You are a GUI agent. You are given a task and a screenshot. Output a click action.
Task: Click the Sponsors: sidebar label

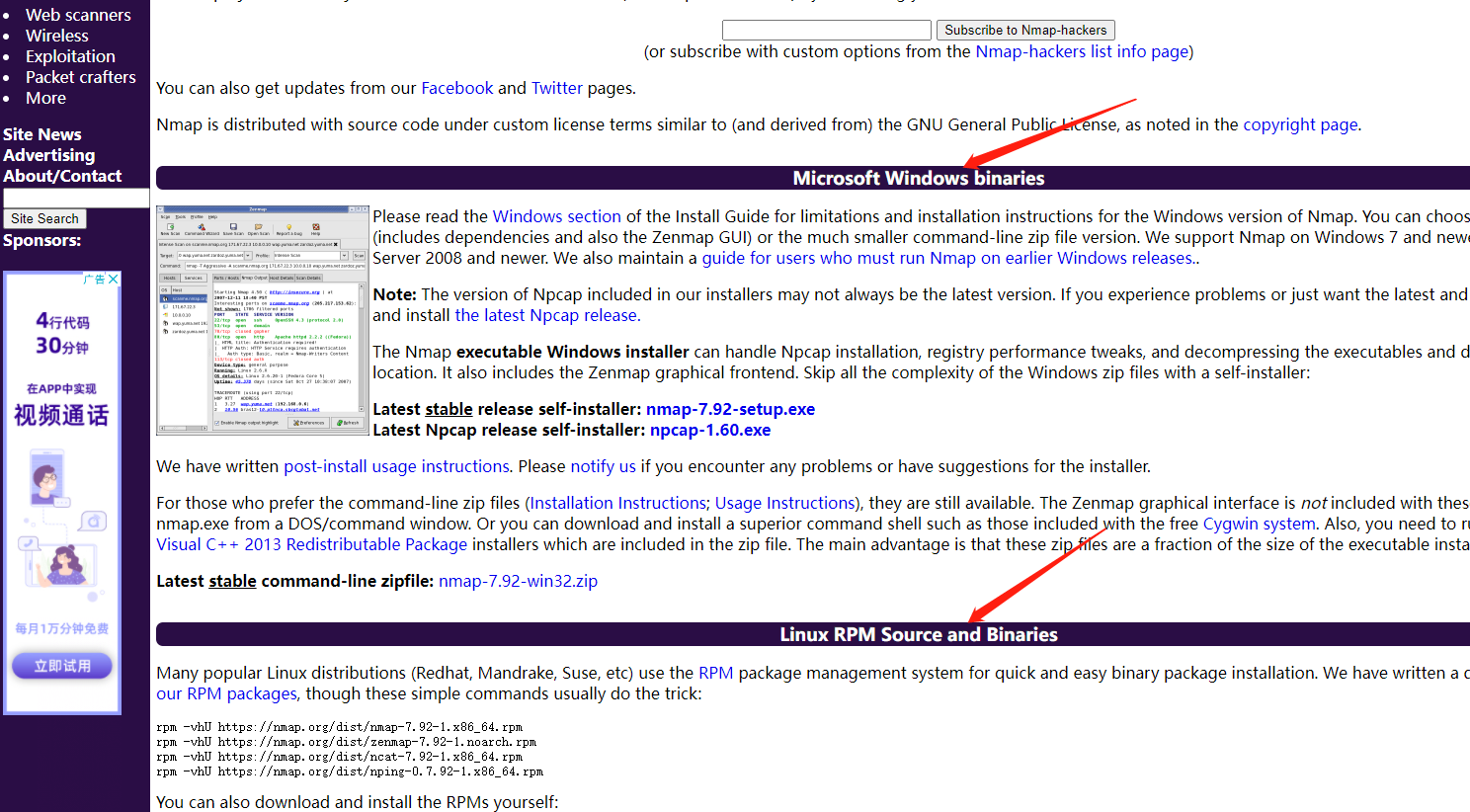click(x=42, y=240)
